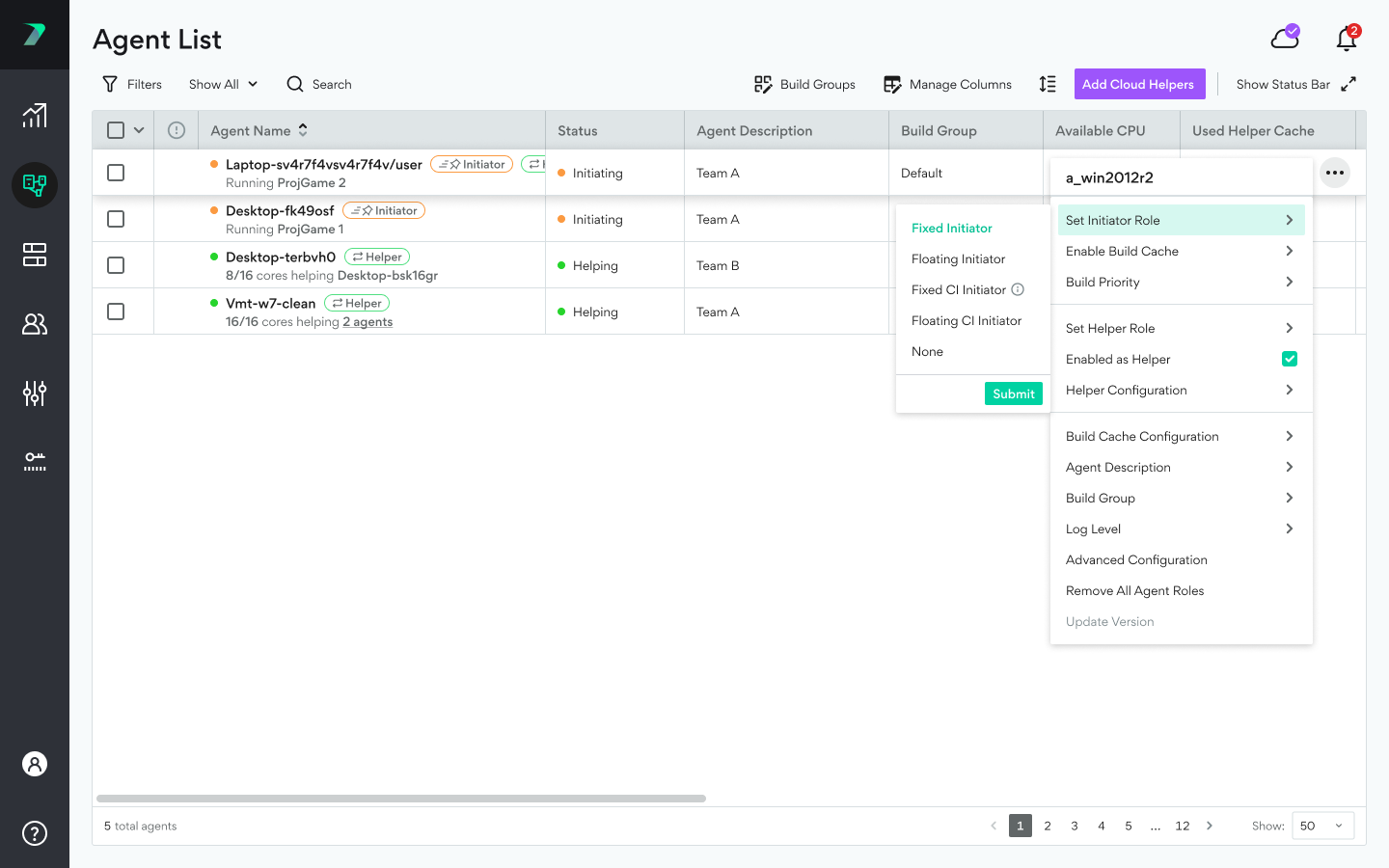1389x868 pixels.
Task: Open the Show All dropdown
Action: [223, 84]
